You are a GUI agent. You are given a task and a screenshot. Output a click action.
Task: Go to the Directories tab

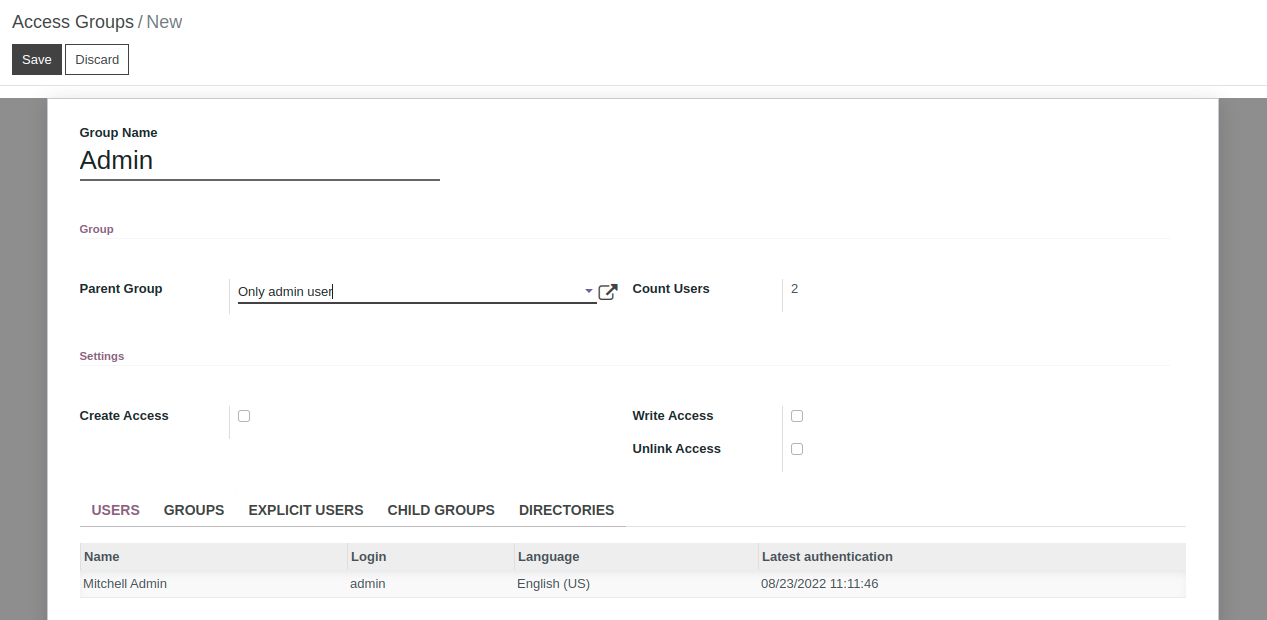tap(566, 510)
